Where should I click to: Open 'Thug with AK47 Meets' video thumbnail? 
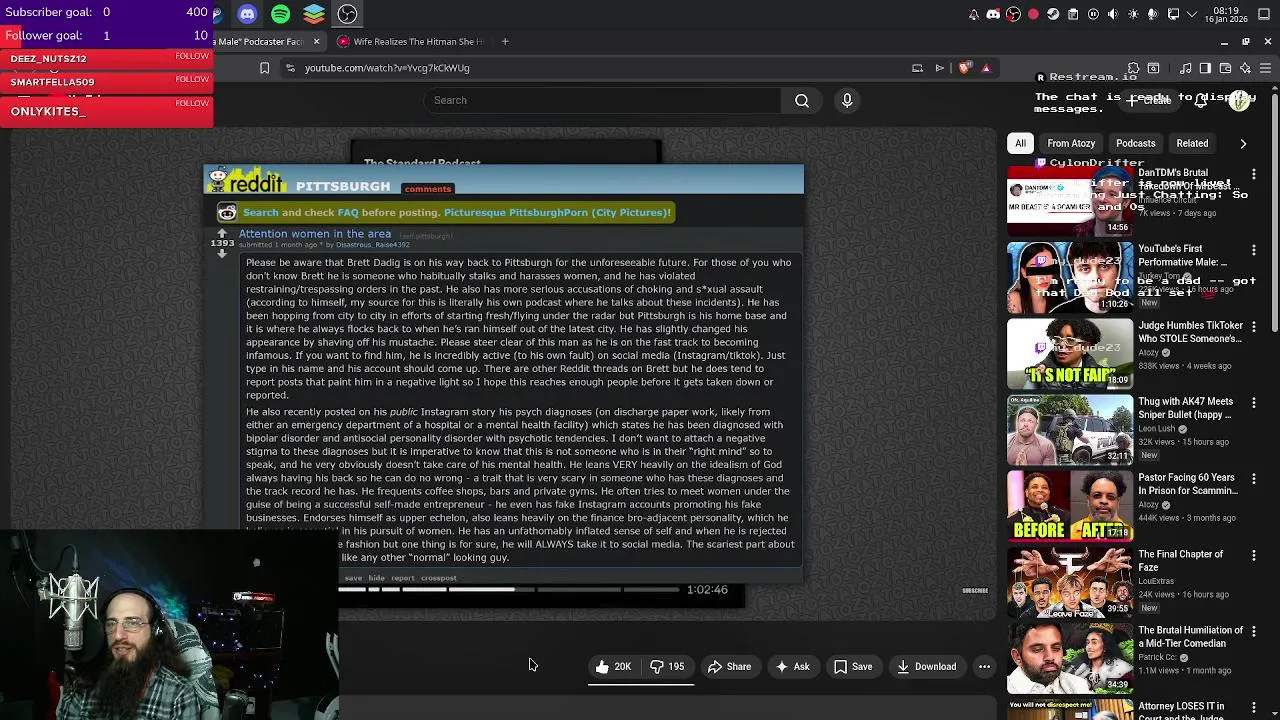1070,430
